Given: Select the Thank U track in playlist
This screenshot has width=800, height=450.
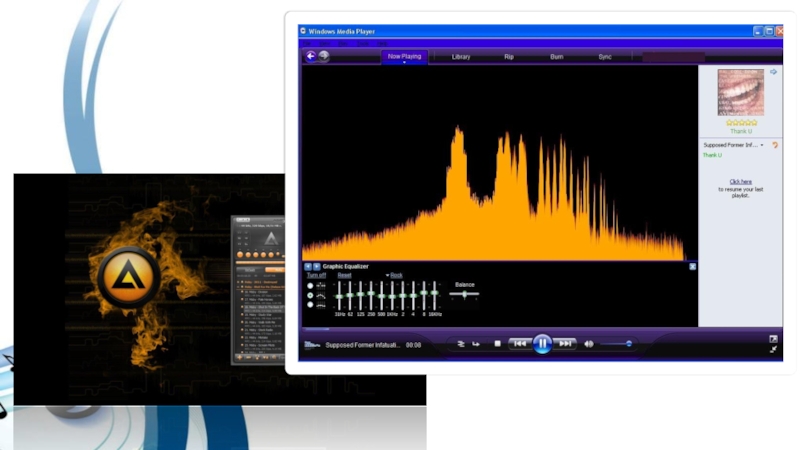Looking at the screenshot, I should (712, 155).
